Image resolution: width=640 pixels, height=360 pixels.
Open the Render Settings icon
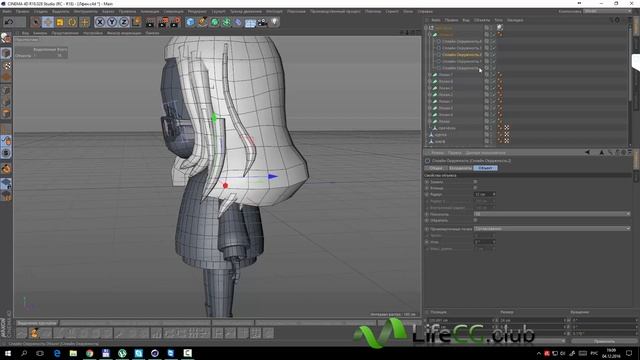pos(176,22)
